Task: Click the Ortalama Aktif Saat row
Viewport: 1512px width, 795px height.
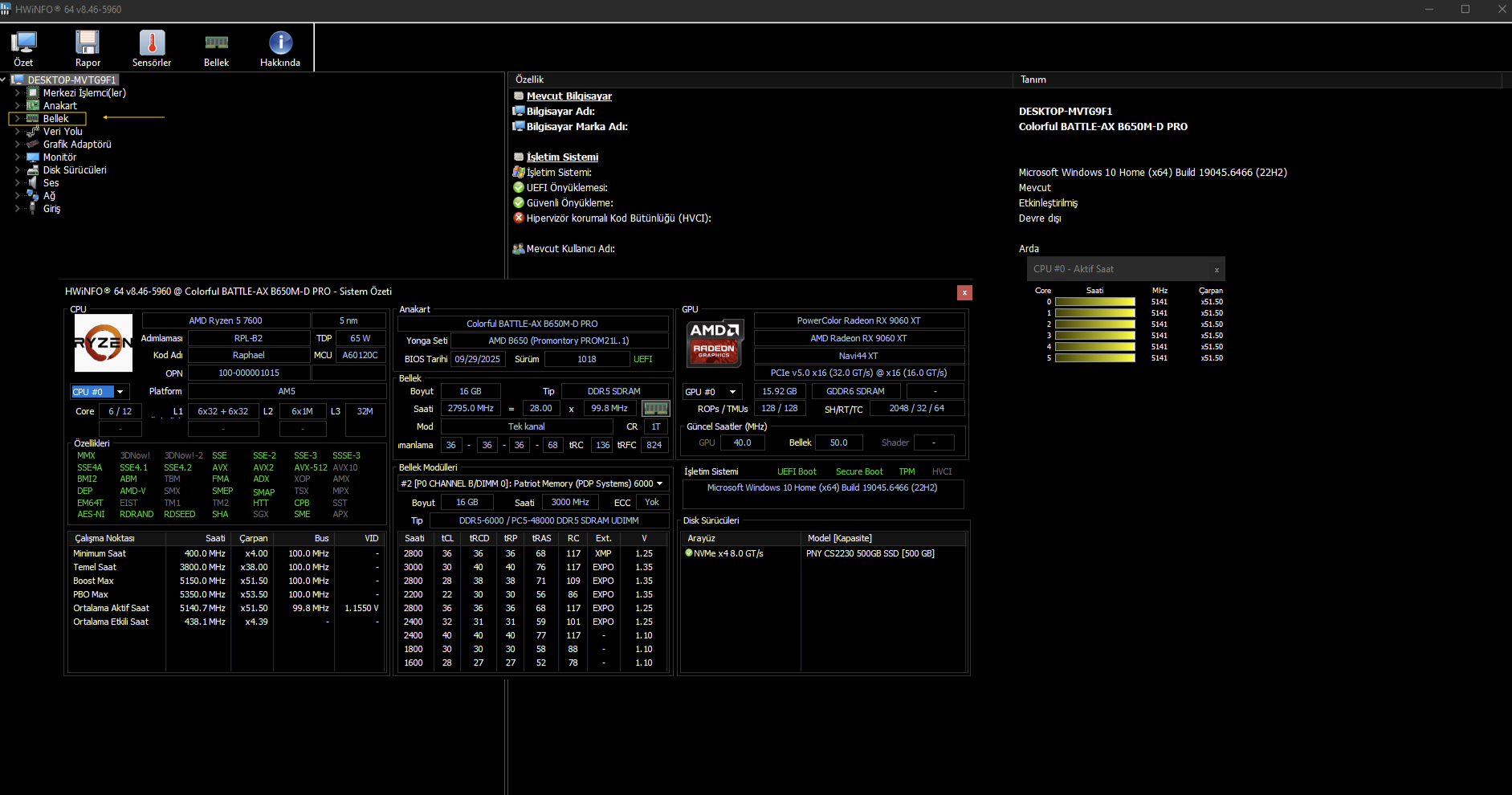Action: coord(226,608)
